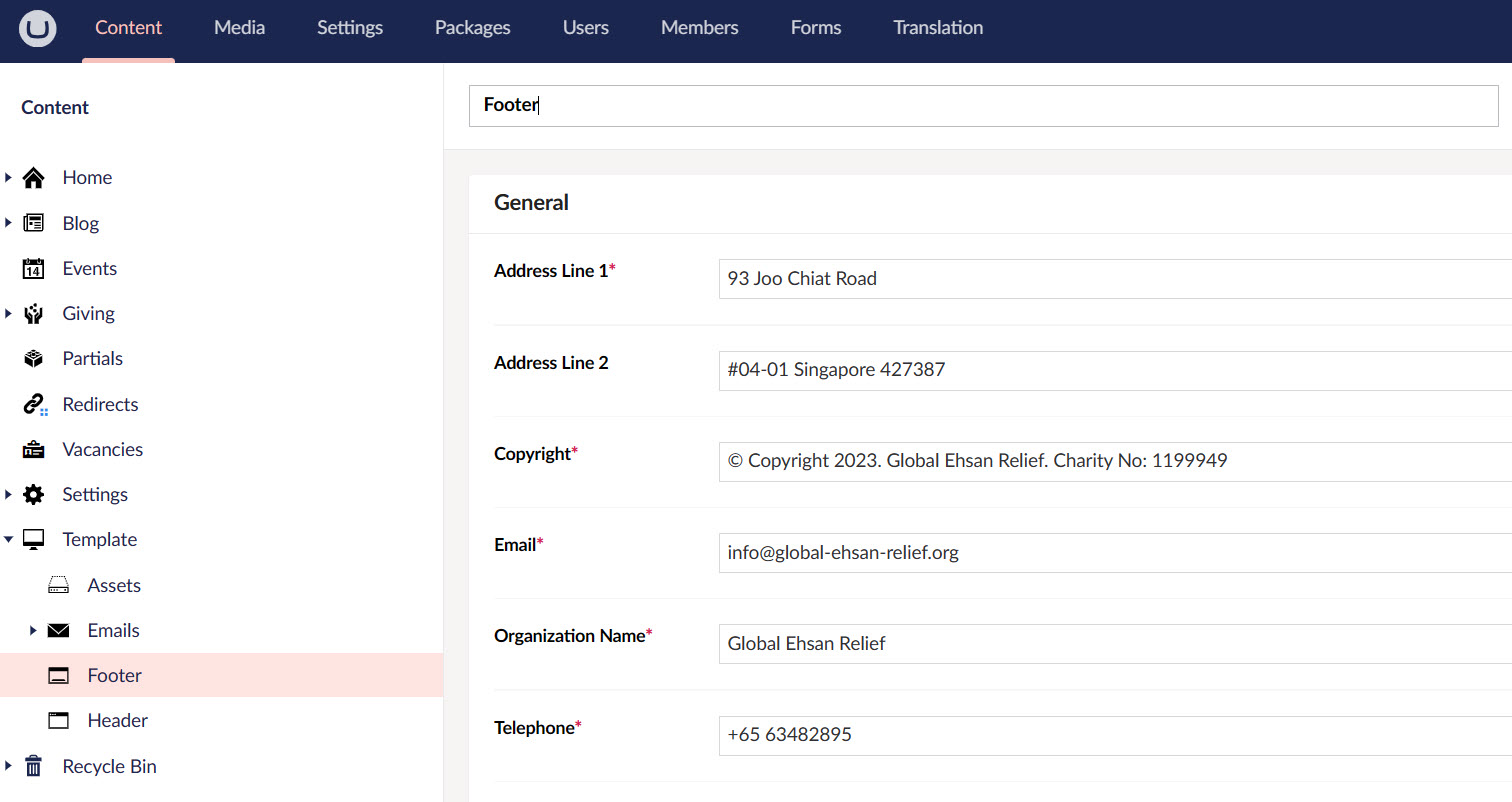1512x802 pixels.
Task: Click the Telephone field label
Action: 534,728
